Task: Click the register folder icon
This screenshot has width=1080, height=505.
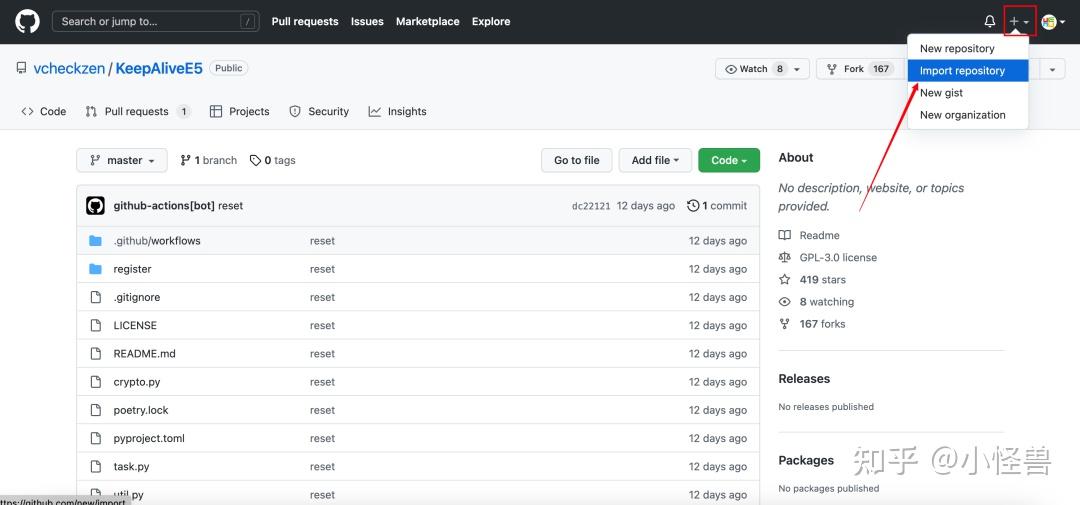Action: point(96,269)
